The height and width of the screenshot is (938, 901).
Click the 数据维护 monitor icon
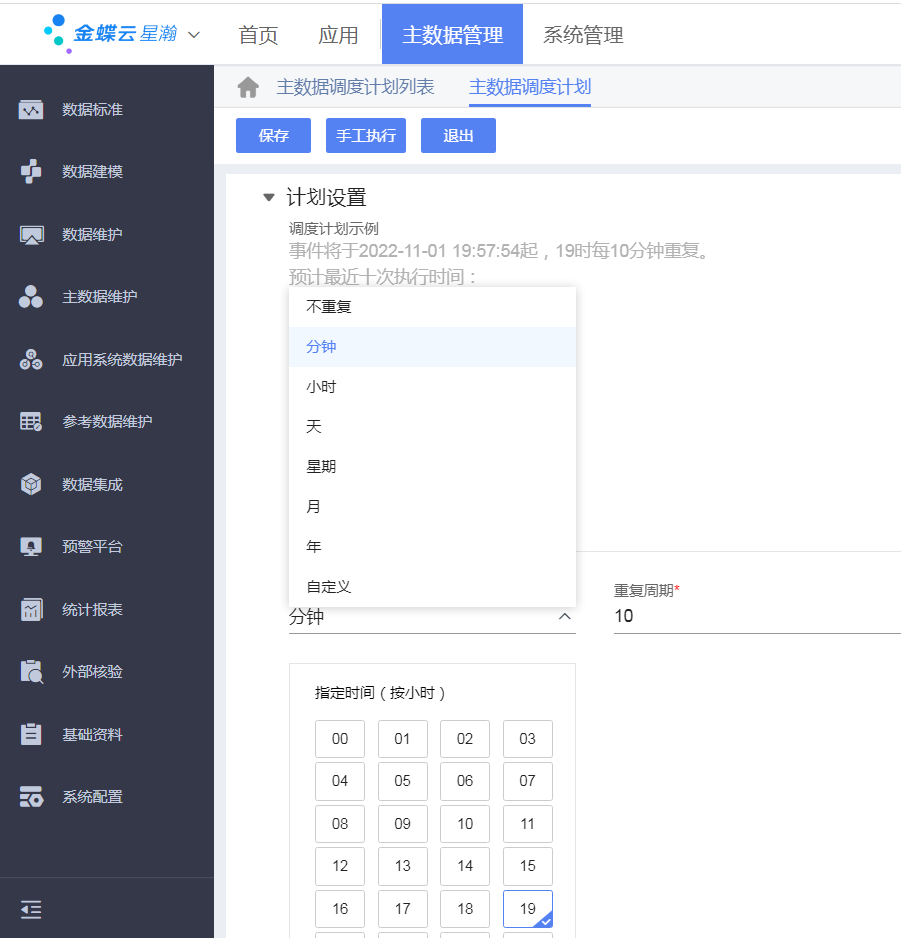(31, 234)
